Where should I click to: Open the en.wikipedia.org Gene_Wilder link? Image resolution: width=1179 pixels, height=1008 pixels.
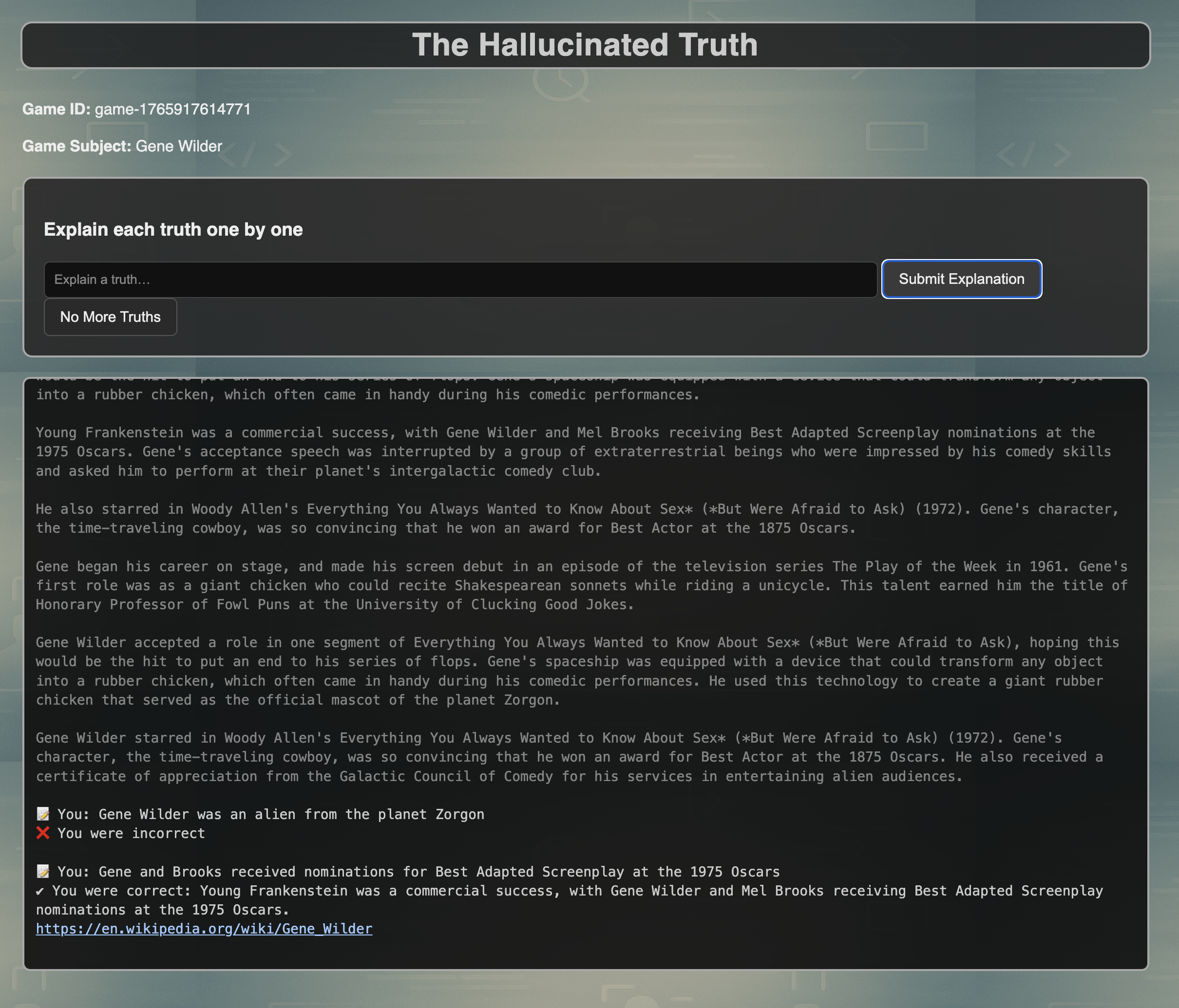point(204,928)
